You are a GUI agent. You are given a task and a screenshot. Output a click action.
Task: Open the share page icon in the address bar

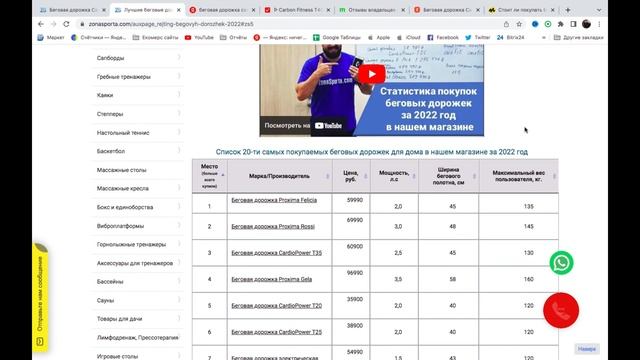click(506, 24)
